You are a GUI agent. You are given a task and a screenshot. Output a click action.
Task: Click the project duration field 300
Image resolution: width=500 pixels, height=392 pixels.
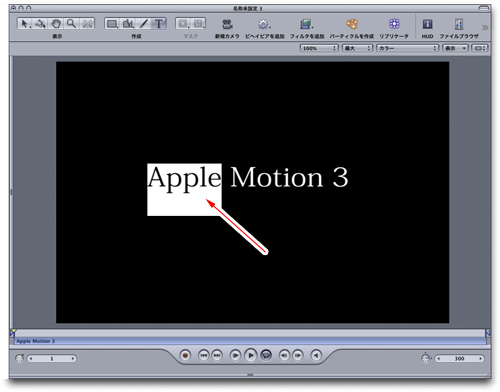pyautogui.click(x=459, y=359)
